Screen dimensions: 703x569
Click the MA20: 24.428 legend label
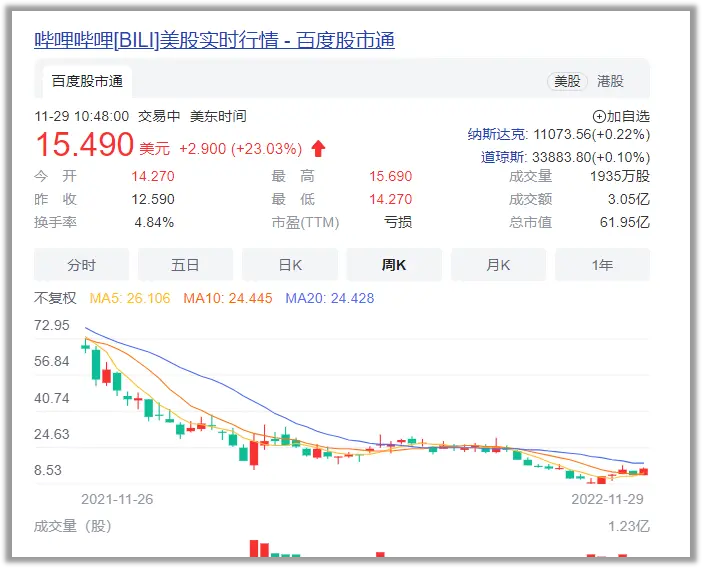(330, 298)
